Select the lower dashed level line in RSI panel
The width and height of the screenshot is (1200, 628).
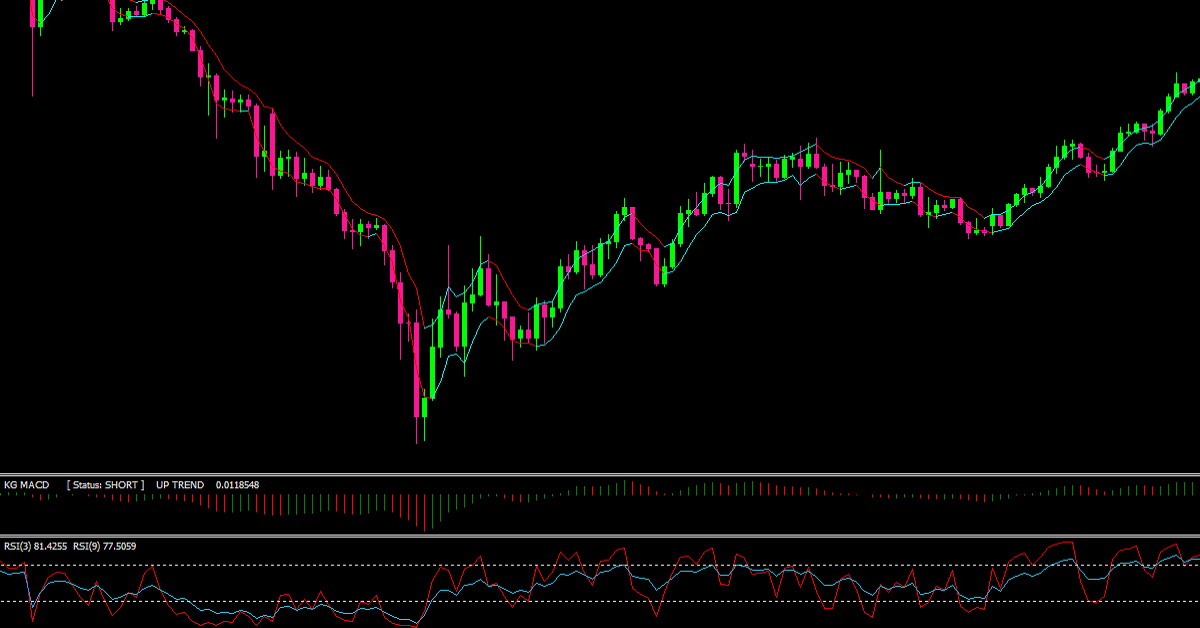coord(600,601)
